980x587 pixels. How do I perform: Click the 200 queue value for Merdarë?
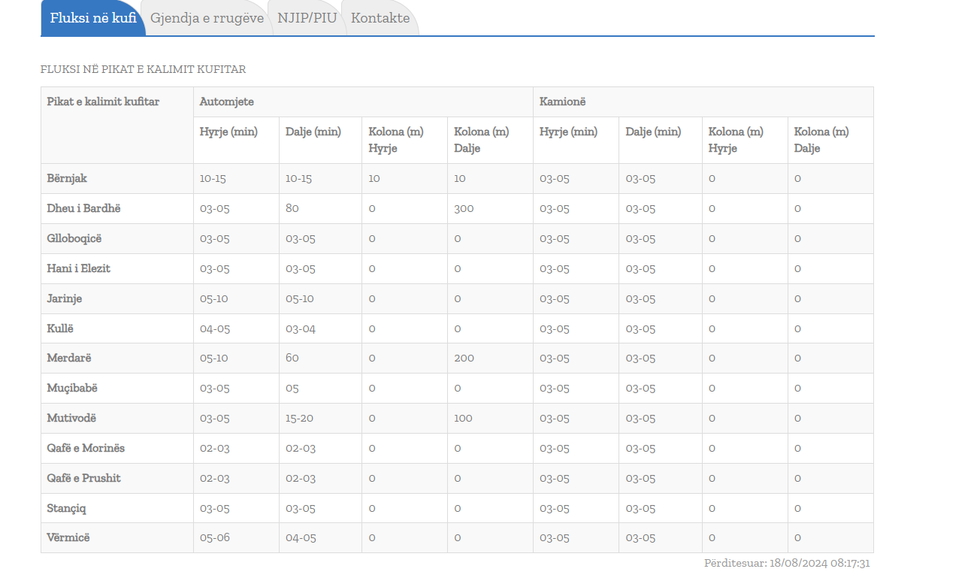pyautogui.click(x=463, y=358)
